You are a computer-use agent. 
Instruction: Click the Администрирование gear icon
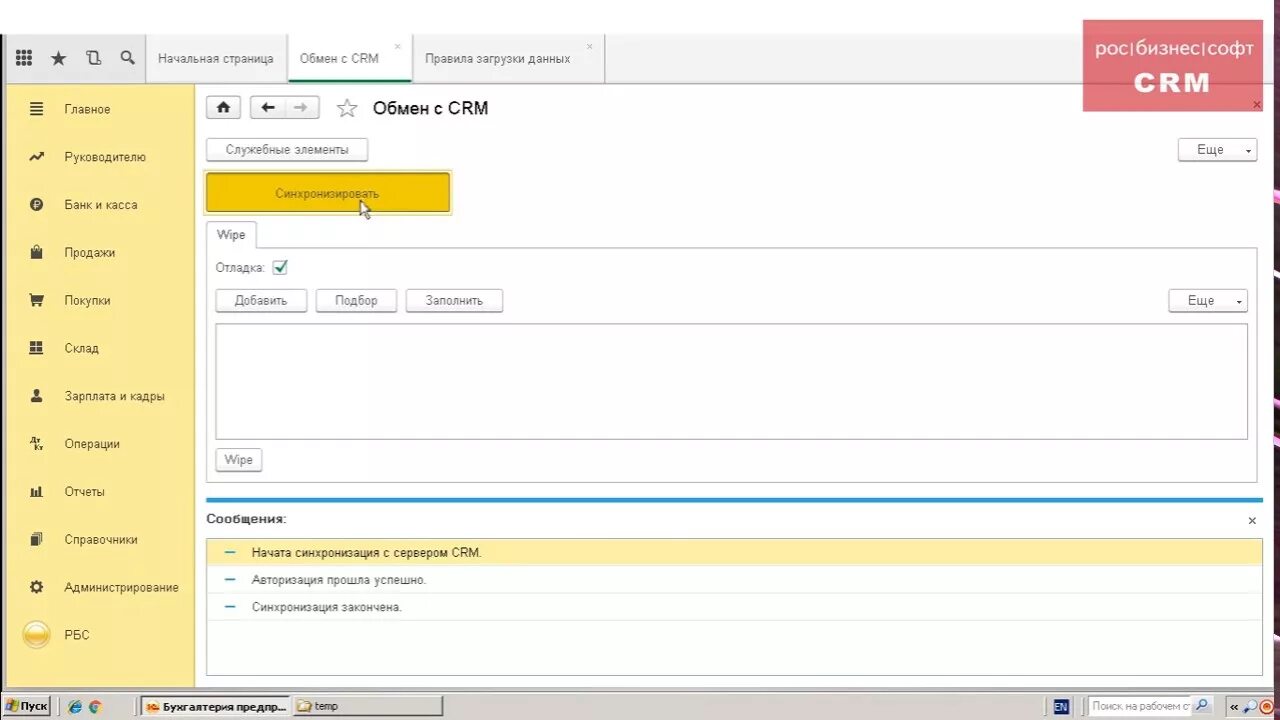click(x=37, y=587)
